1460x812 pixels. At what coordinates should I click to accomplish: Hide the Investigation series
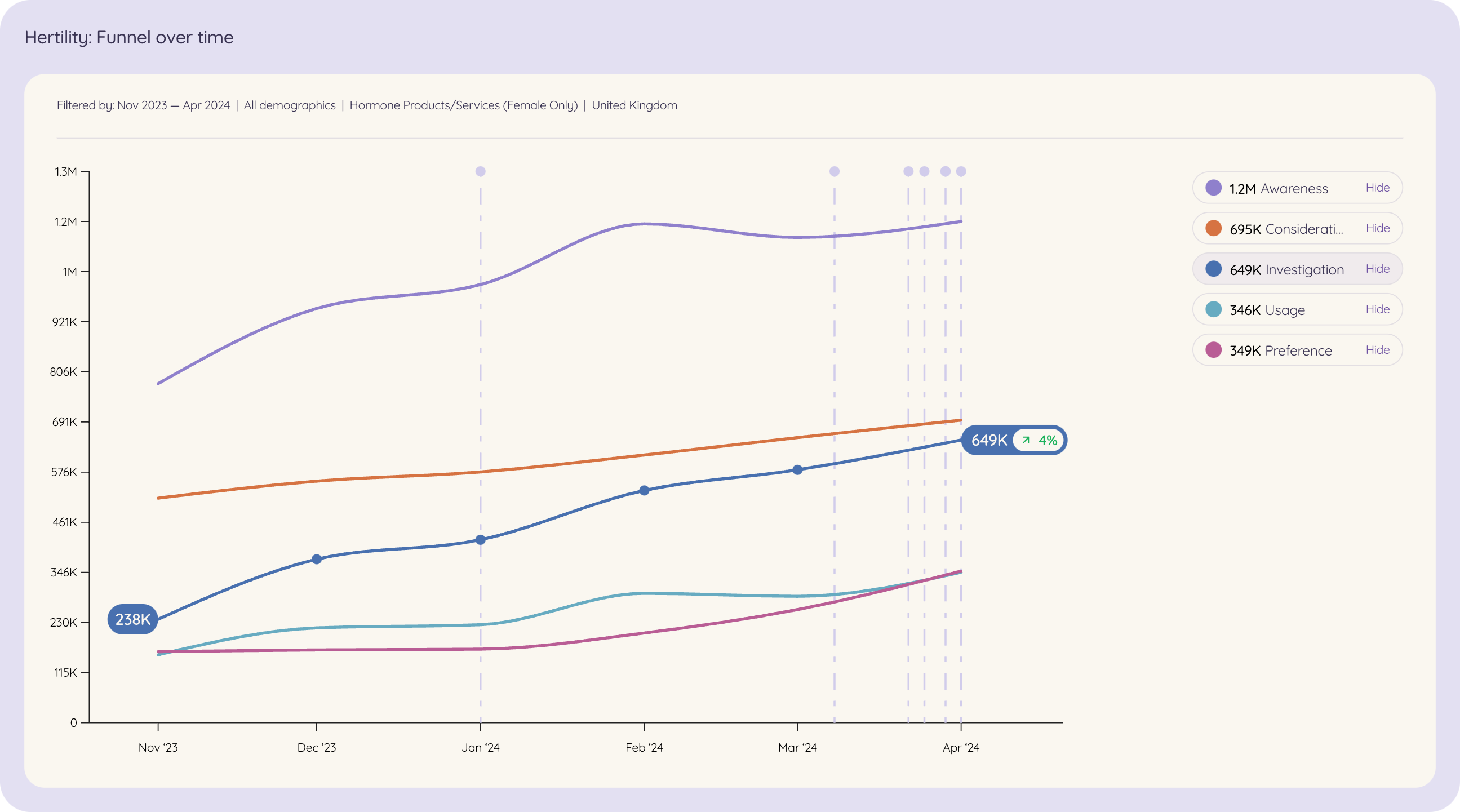[x=1377, y=269]
